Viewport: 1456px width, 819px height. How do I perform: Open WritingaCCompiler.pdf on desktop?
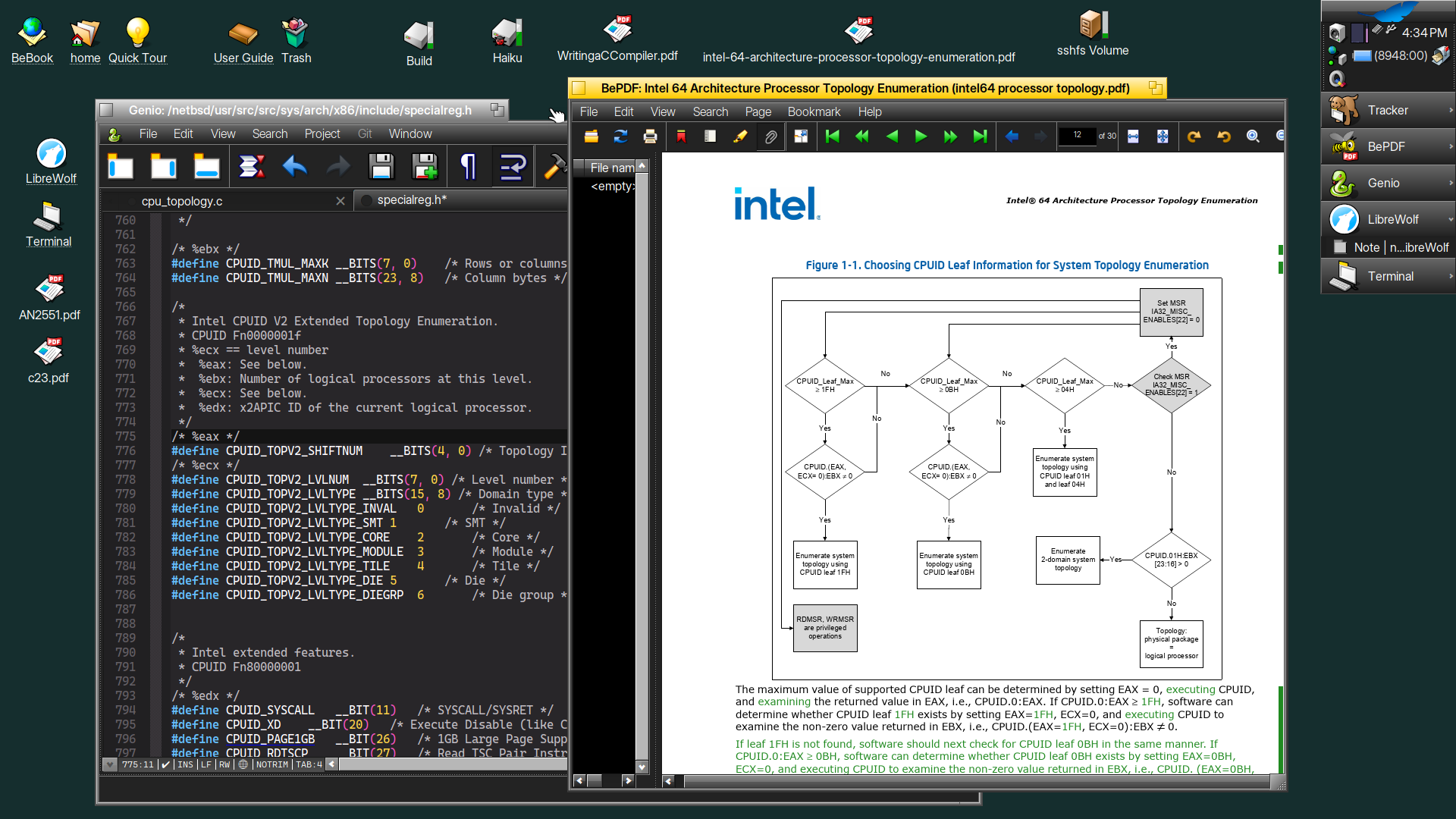(x=617, y=39)
